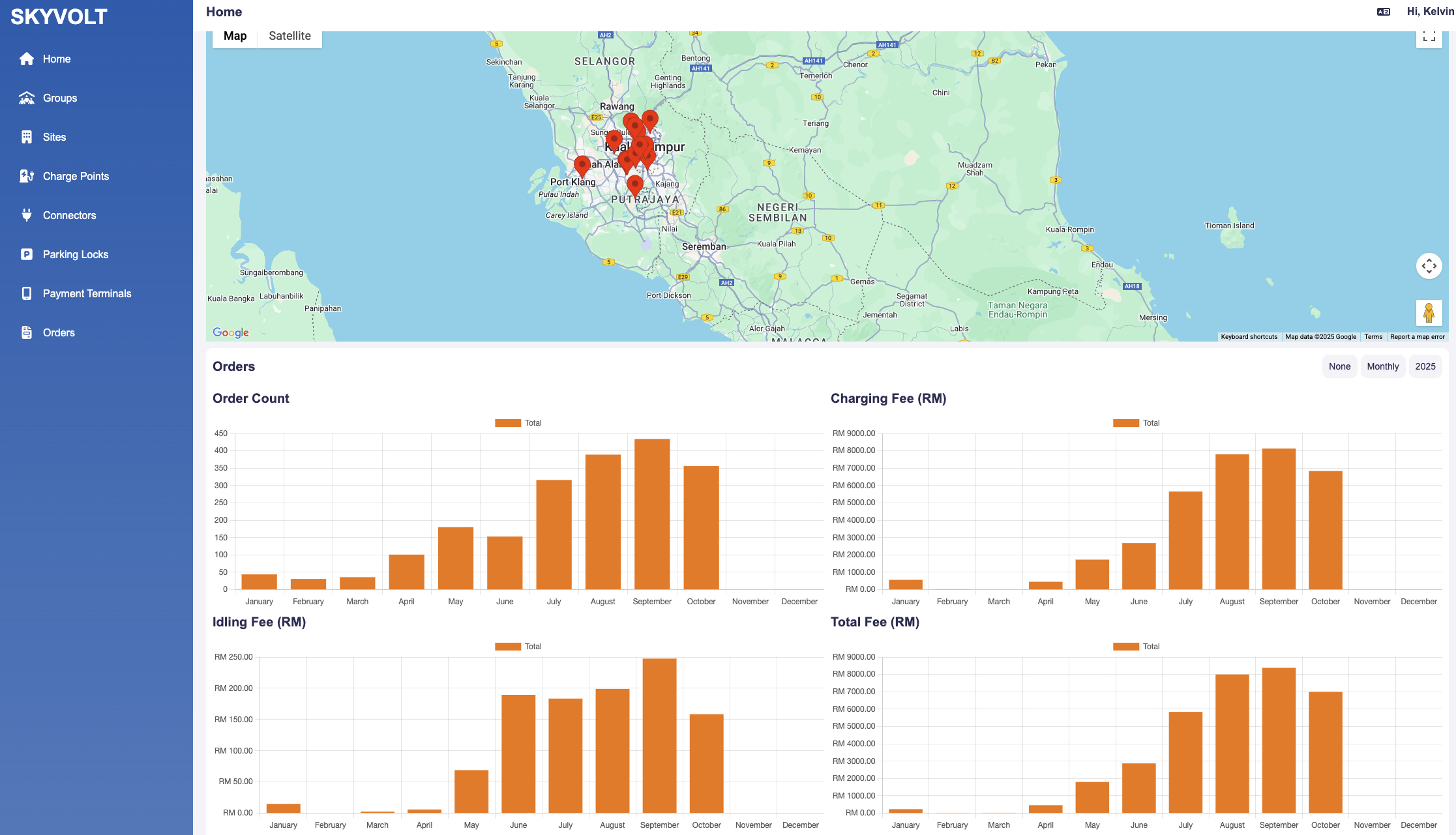Image resolution: width=1456 pixels, height=835 pixels.
Task: Open the Orders section via sidebar icon
Action: [x=26, y=332]
